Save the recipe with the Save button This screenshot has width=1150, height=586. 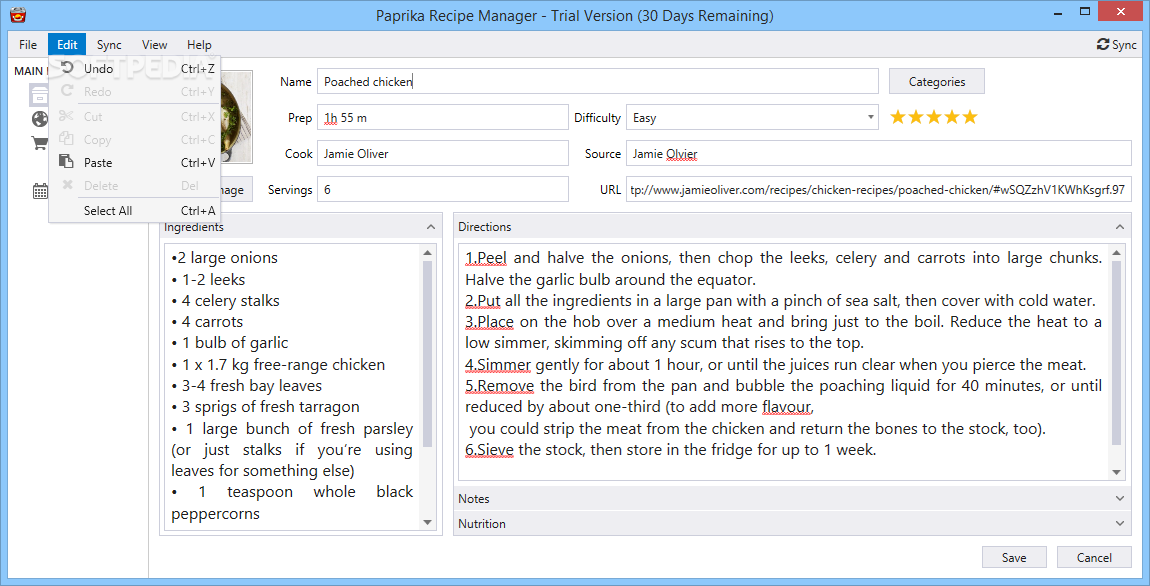(1014, 557)
